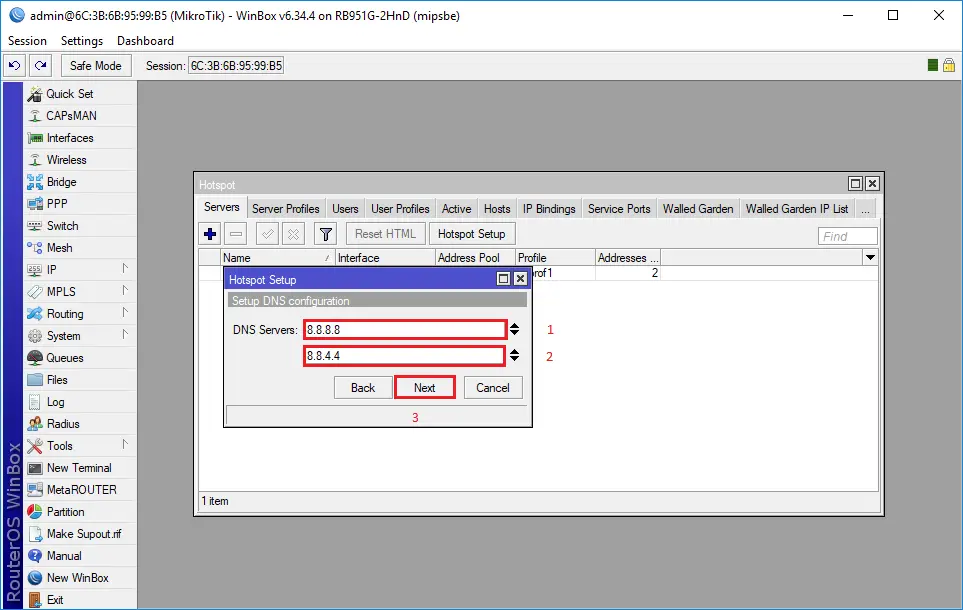
Task: Click Make Supout.rif entry
Action: pos(80,534)
